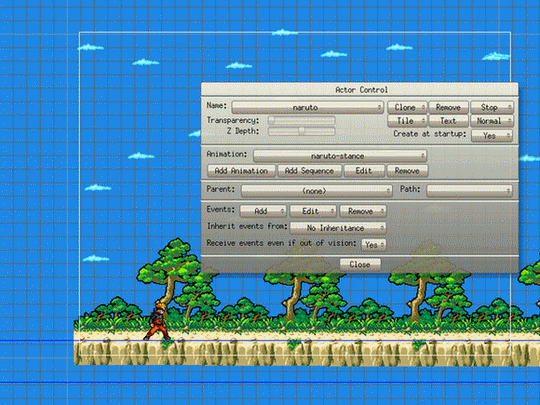Click the Add Animation button
The width and height of the screenshot is (540, 405).
(241, 171)
